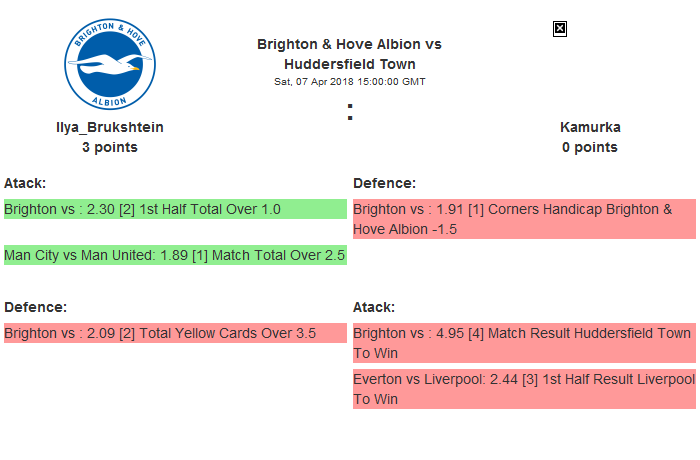This screenshot has height=460, width=700.
Task: Click the Brighton & Hove Albion club crest
Action: point(110,63)
